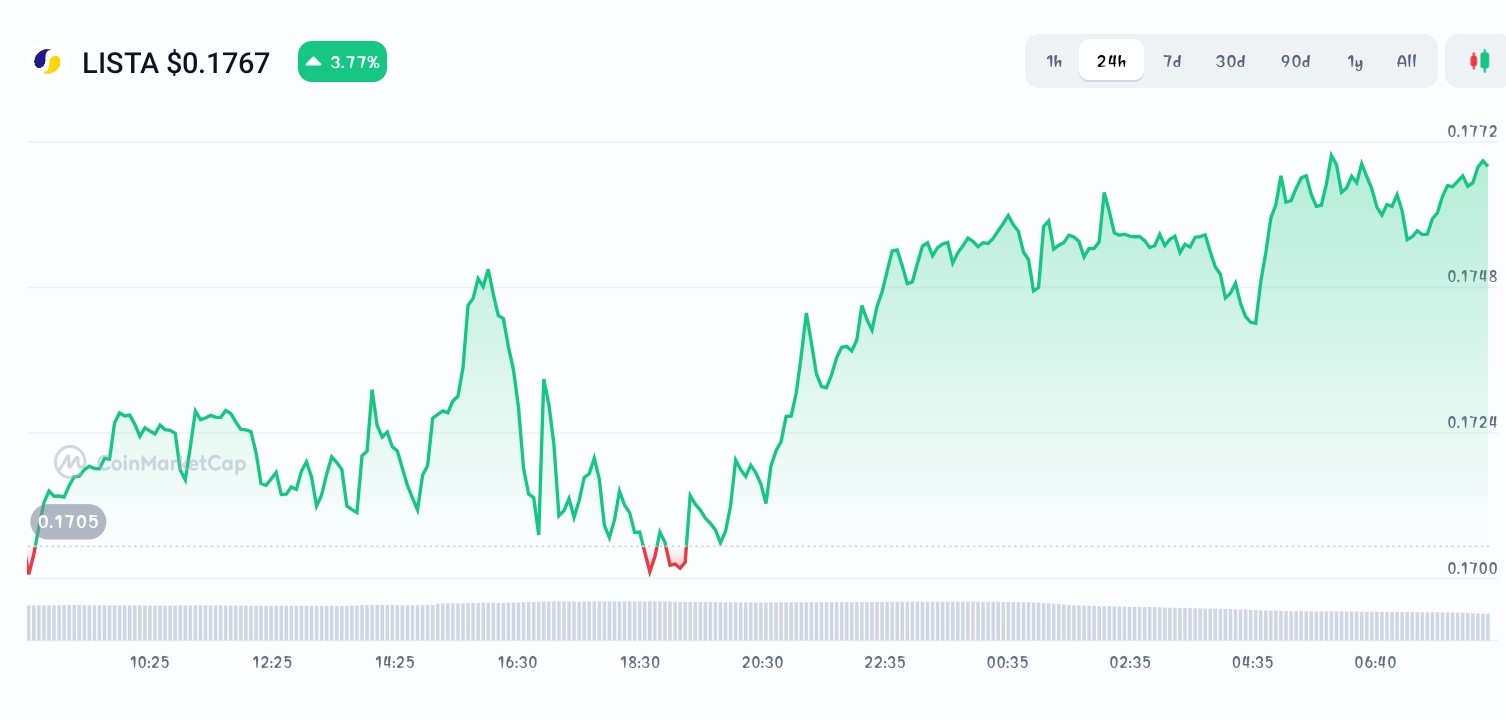Viewport: 1506px width, 720px height.
Task: Click the 10:25 time axis label
Action: (150, 662)
